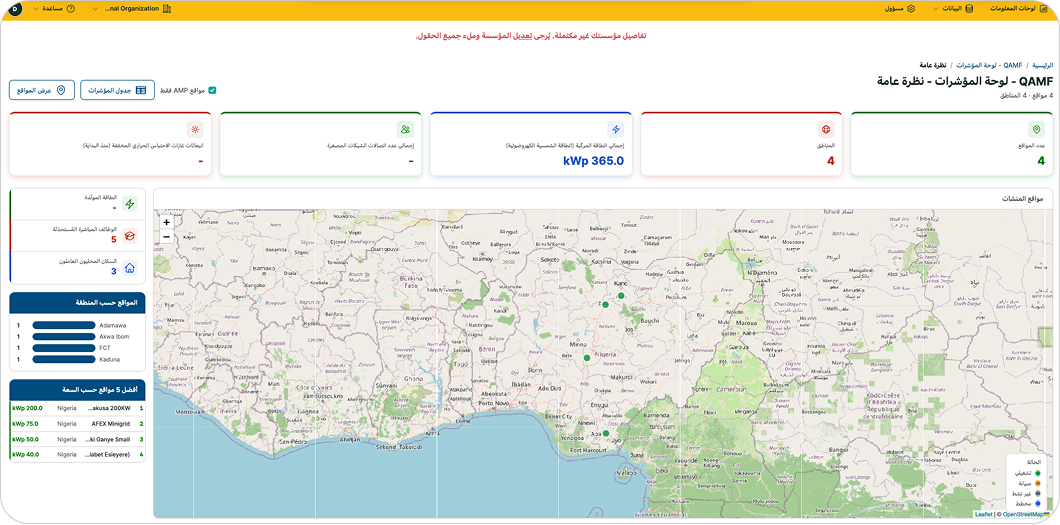Click the green site marker west of Kano
The width and height of the screenshot is (1060, 525).
(x=606, y=305)
